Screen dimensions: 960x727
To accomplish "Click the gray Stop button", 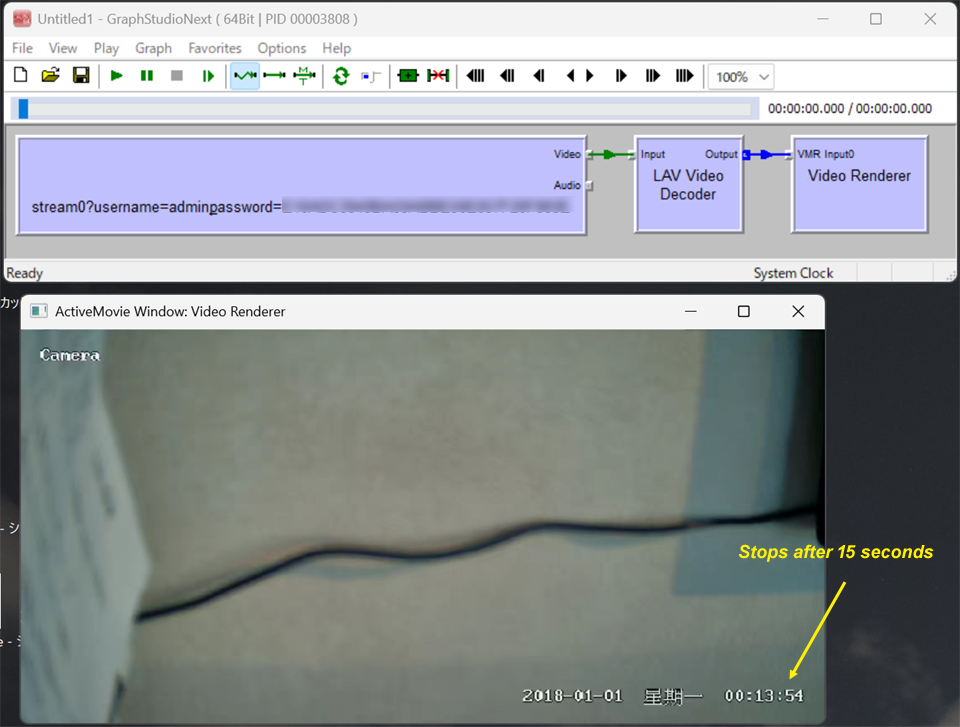I will pos(177,76).
